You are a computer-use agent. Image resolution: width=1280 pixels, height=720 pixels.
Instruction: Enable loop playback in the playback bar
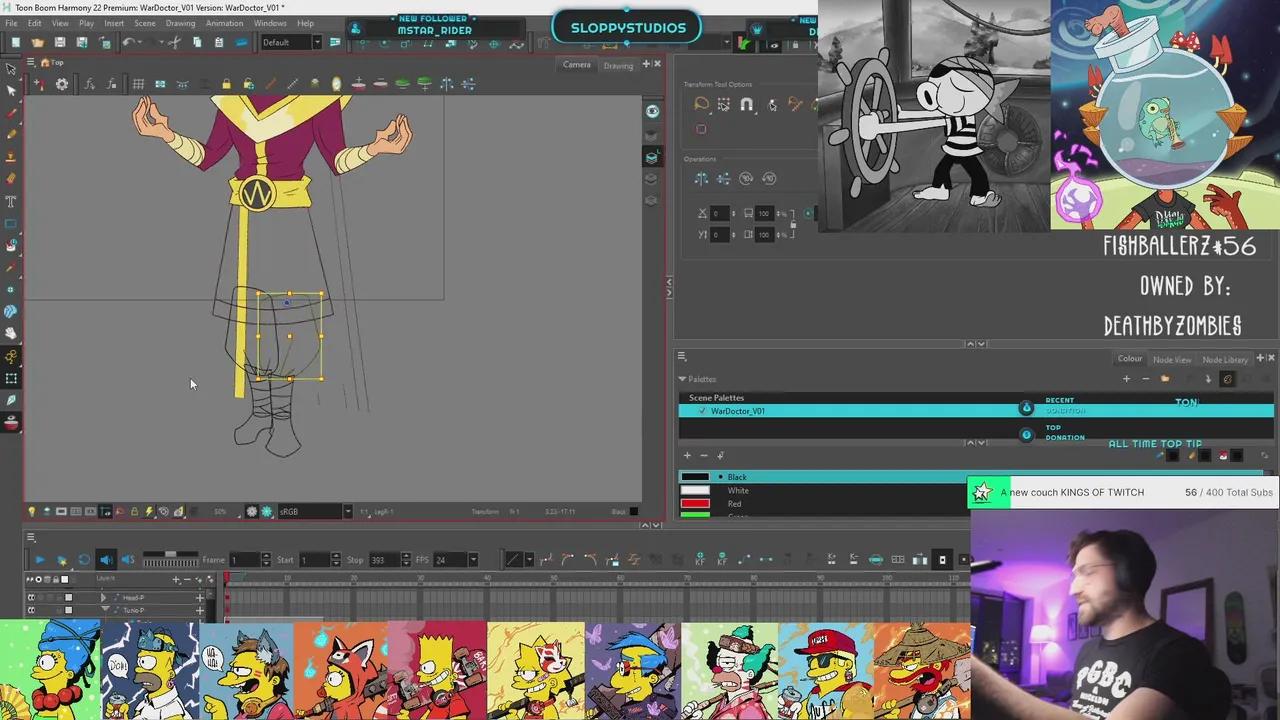click(84, 560)
